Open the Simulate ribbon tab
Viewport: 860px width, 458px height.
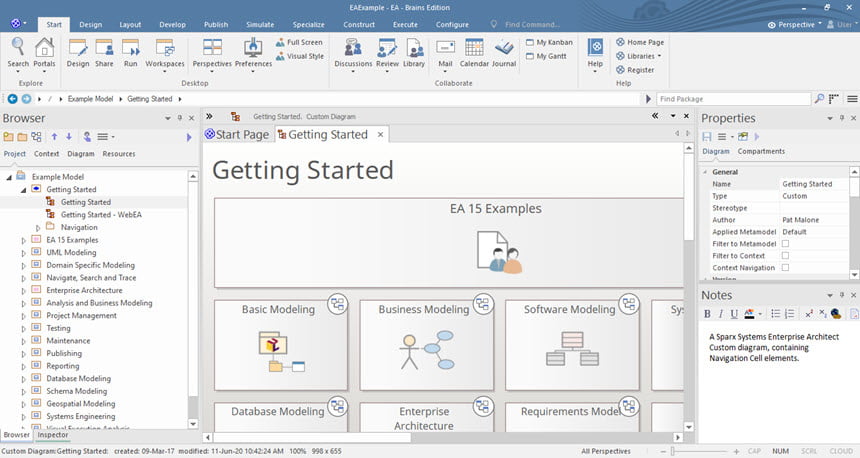(x=260, y=25)
